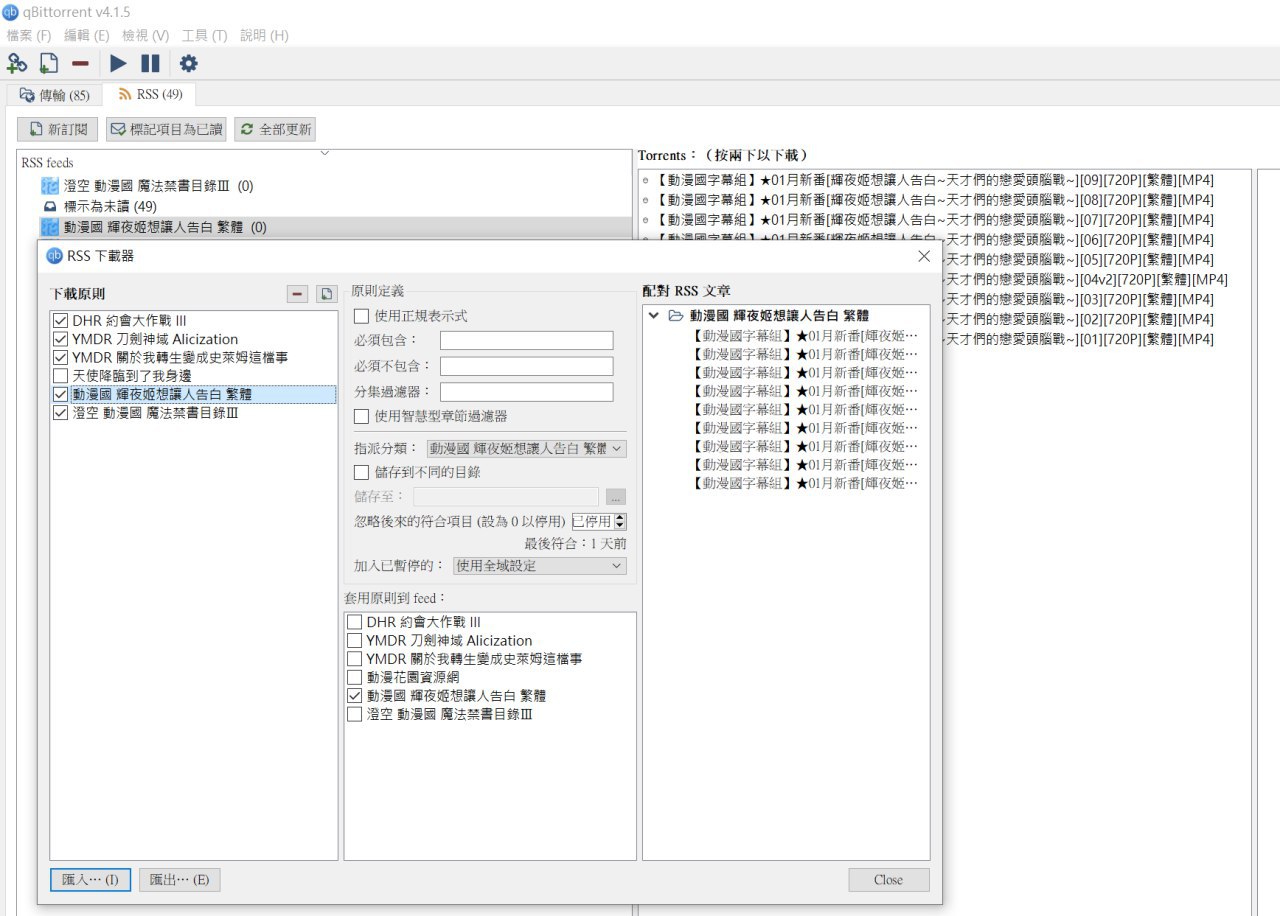The image size is (1280, 916).
Task: Open the 說明 (H) menu
Action: (264, 35)
